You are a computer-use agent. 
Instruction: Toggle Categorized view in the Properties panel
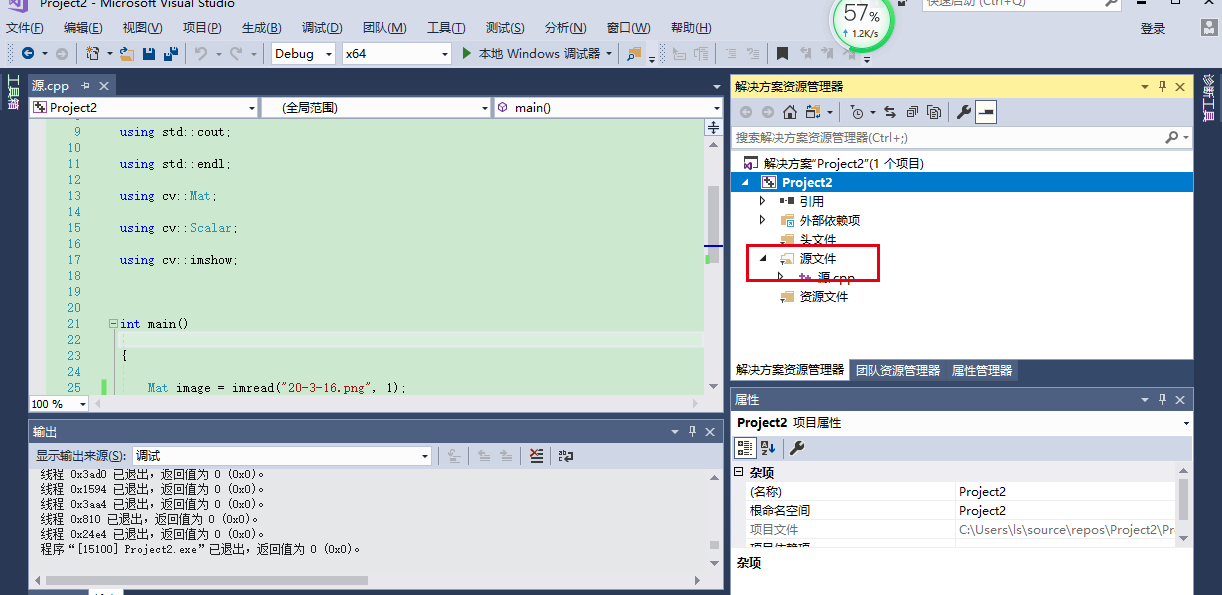click(745, 447)
